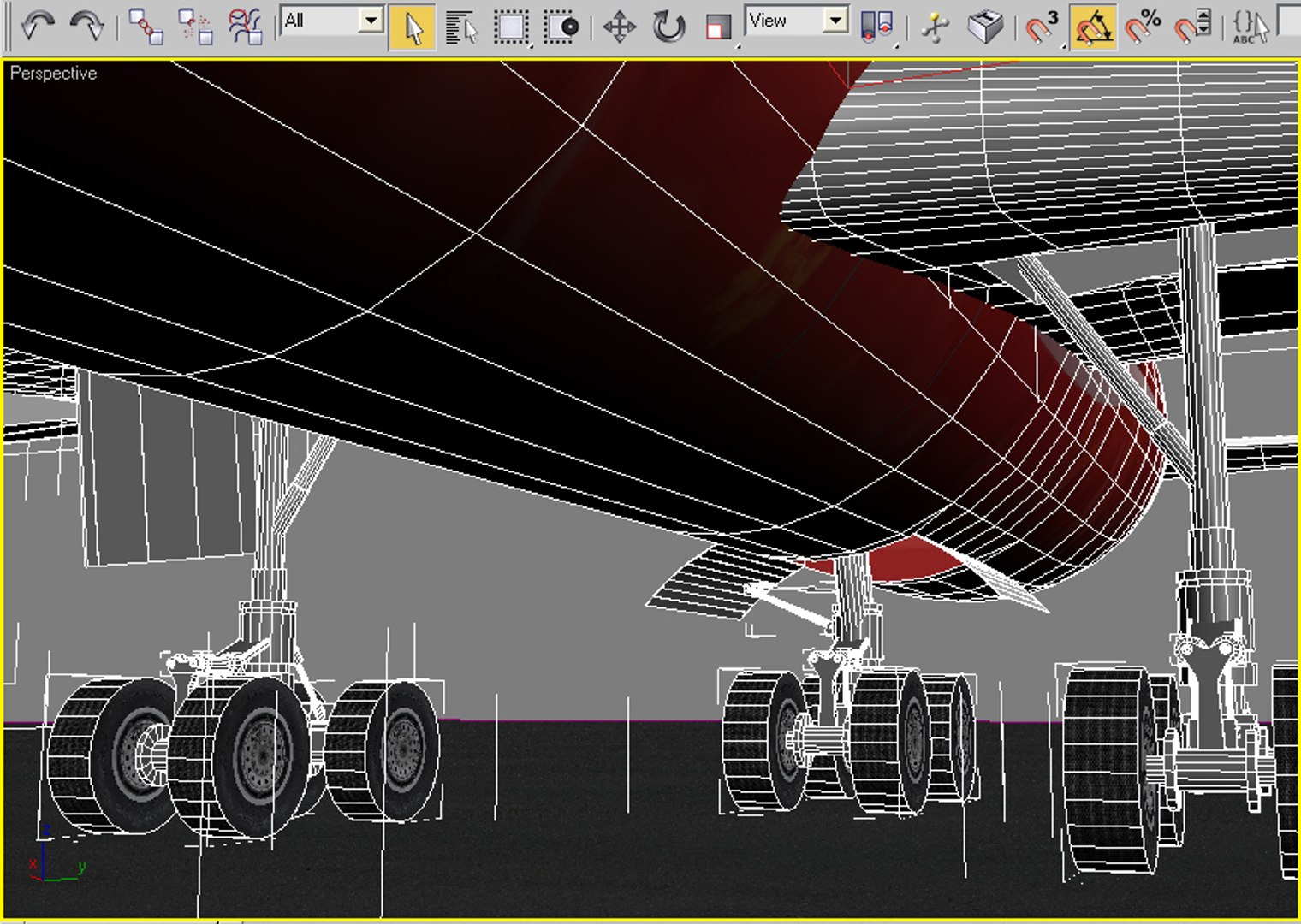This screenshot has height=924, width=1301.
Task: Click the Redo arrow icon
Action: tap(86, 26)
